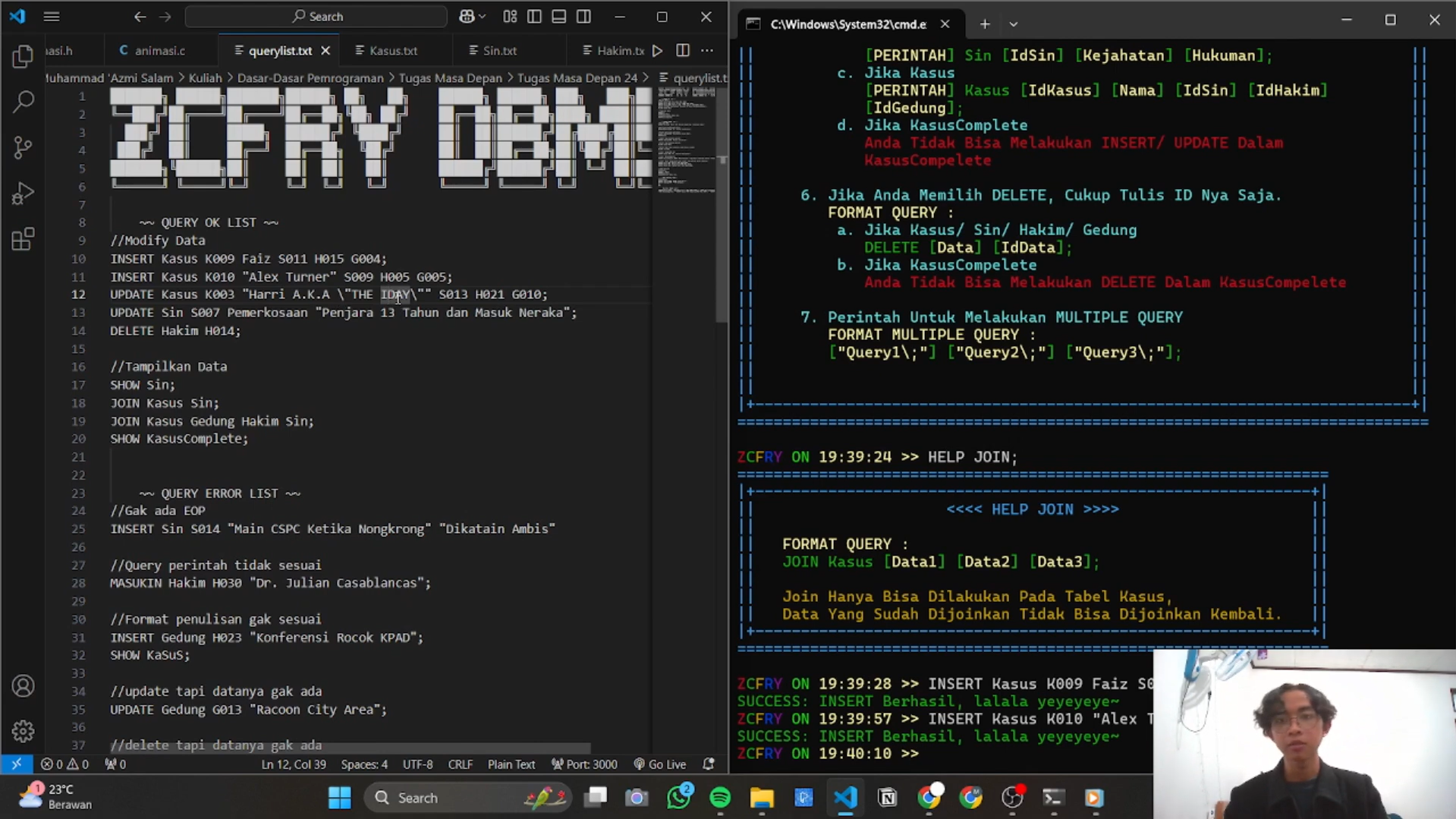Image resolution: width=1456 pixels, height=819 pixels.
Task: Run the Hakim.txt file with the play icon
Action: (657, 50)
